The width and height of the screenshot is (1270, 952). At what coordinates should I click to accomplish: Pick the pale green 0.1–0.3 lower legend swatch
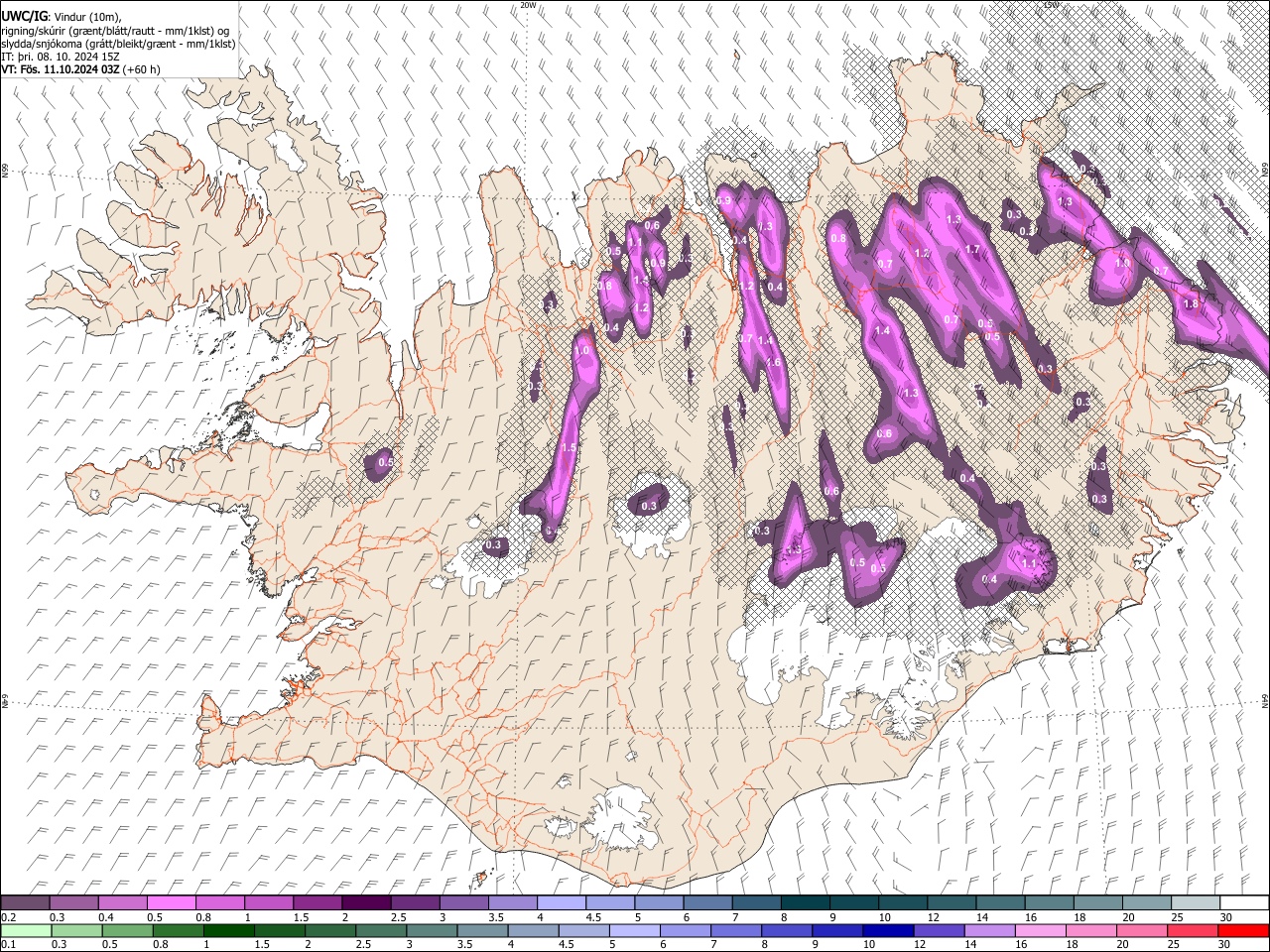click(26, 930)
